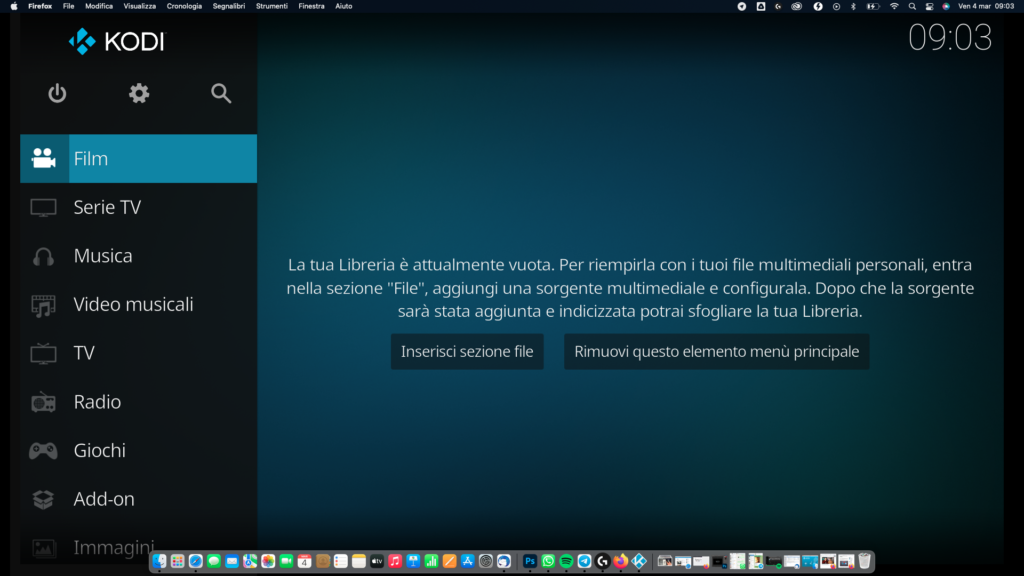Image resolution: width=1024 pixels, height=576 pixels.
Task: Open the Visualizza menu in menu bar
Action: pyautogui.click(x=140, y=6)
